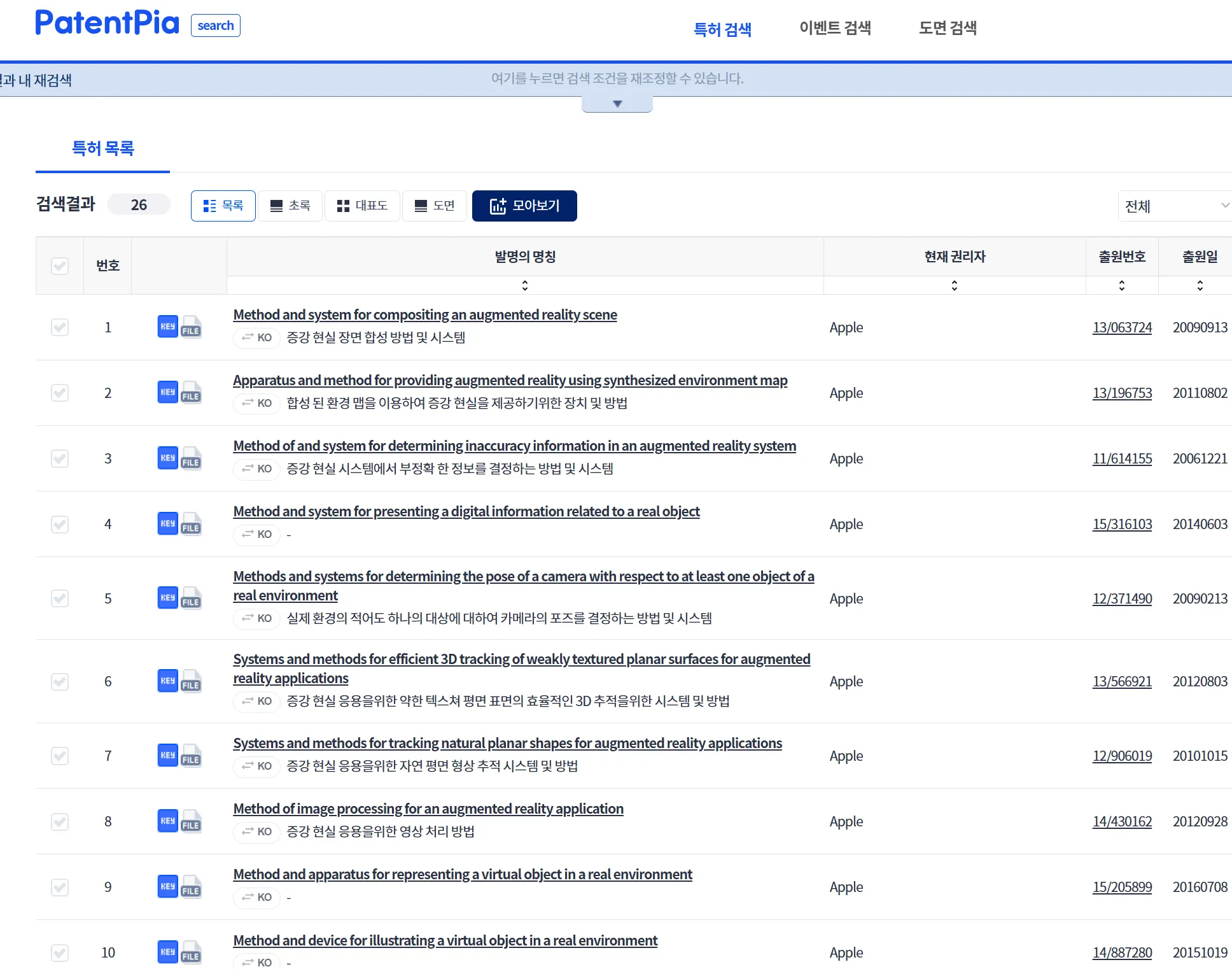Toggle the select-all header checkbox

(x=60, y=265)
